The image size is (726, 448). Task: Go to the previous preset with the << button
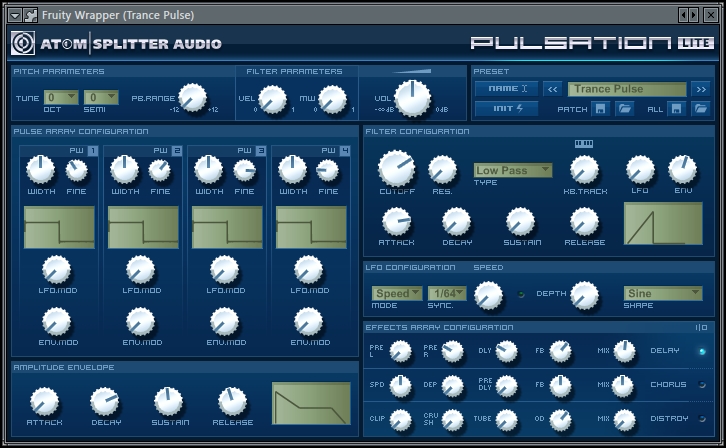tap(552, 89)
